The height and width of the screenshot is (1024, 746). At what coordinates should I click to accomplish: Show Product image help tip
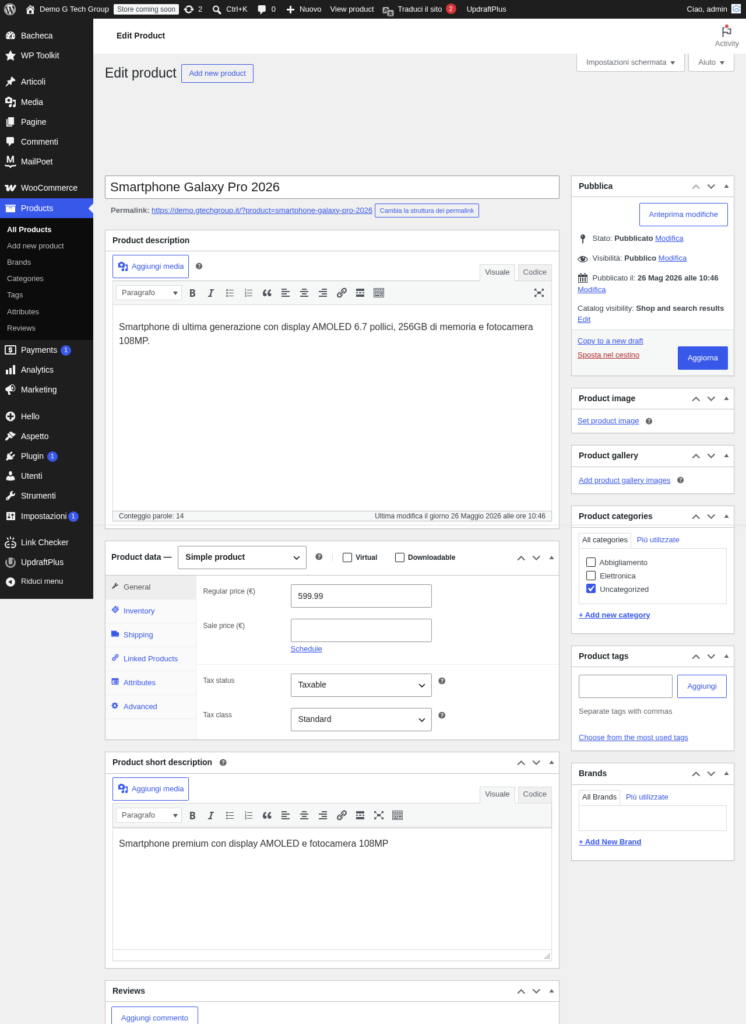point(649,421)
